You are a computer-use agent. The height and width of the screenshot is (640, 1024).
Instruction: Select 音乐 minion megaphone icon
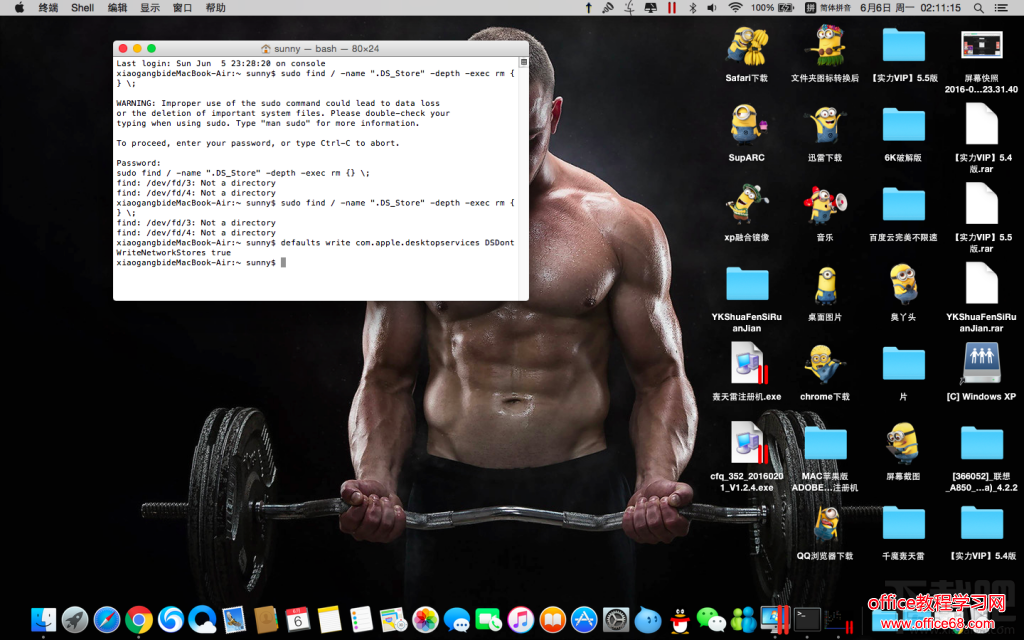pyautogui.click(x=825, y=204)
